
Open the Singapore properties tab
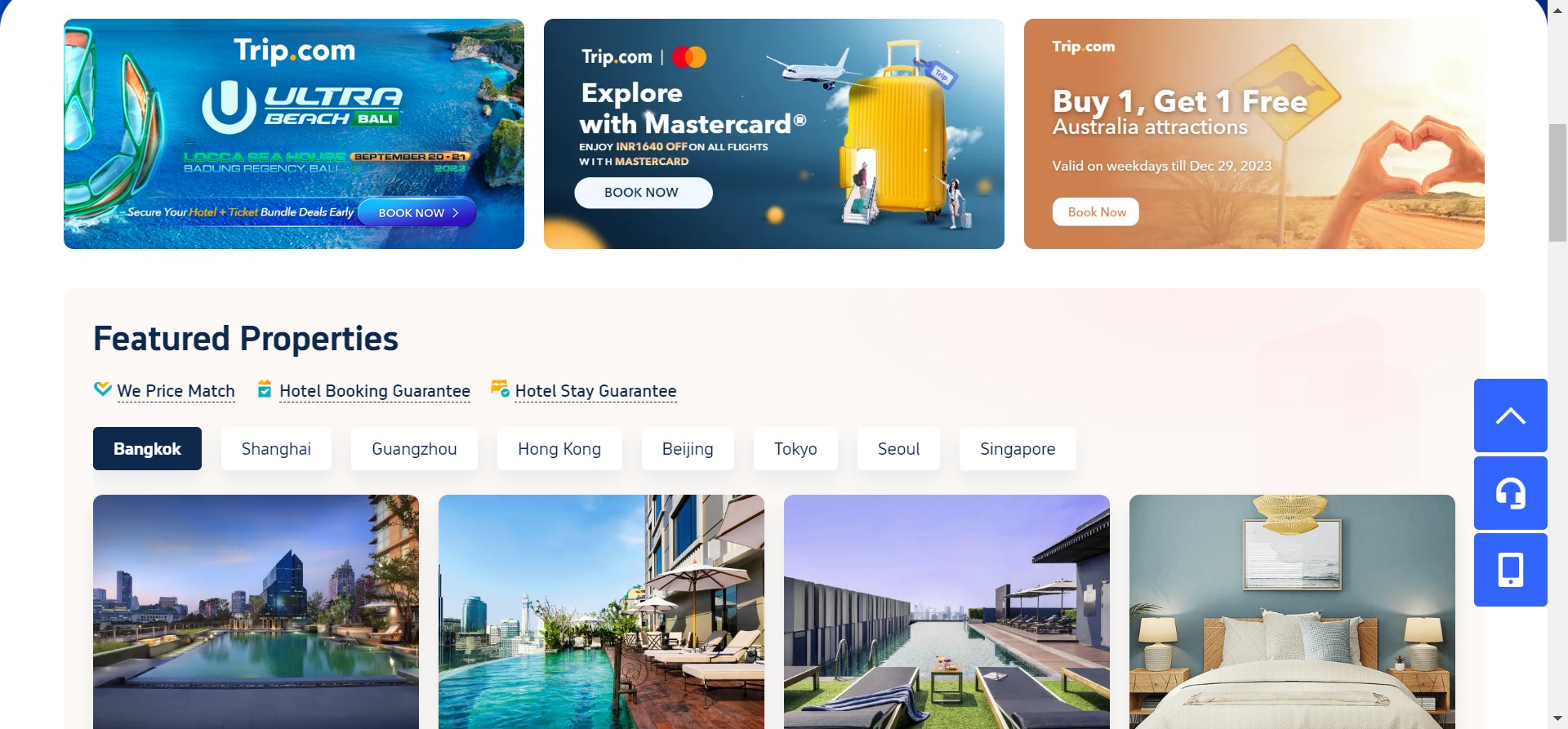click(x=1018, y=449)
